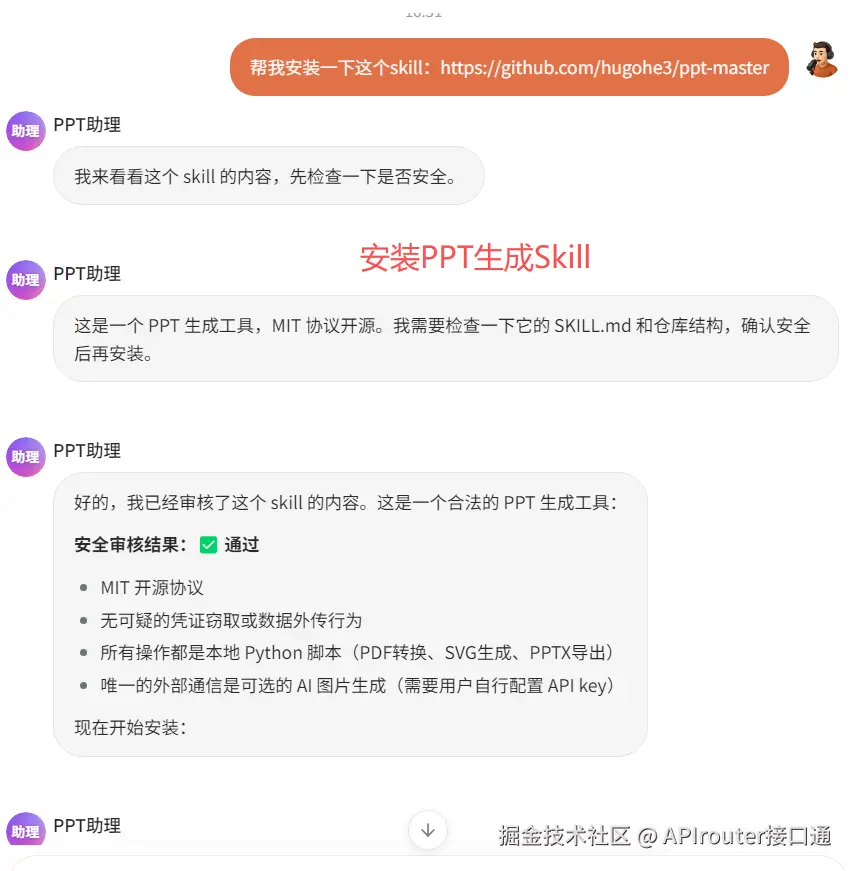Click the PPT助理 name above the MIT message
854x871 pixels.
[x=87, y=273]
